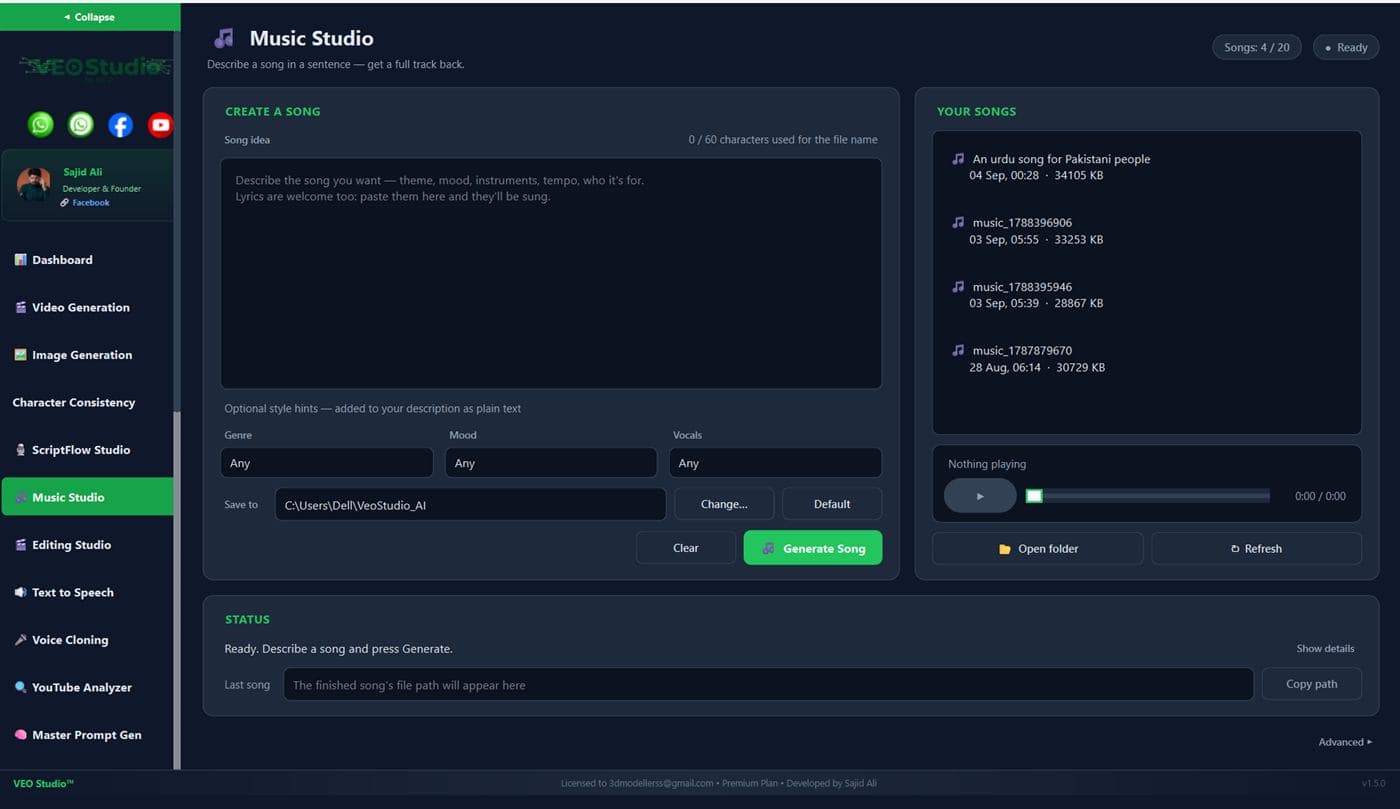Click the sidebar vertical scrollbar
Image resolution: width=1400 pixels, height=809 pixels.
point(177,590)
